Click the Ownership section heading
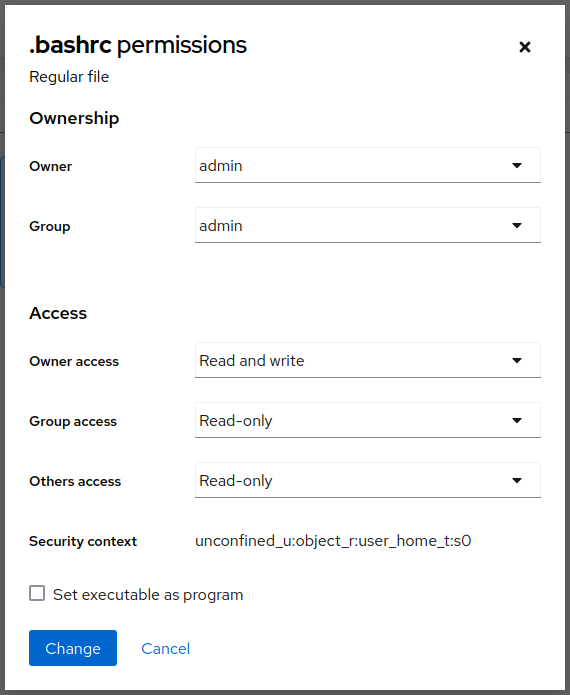The width and height of the screenshot is (570, 695). point(74,118)
